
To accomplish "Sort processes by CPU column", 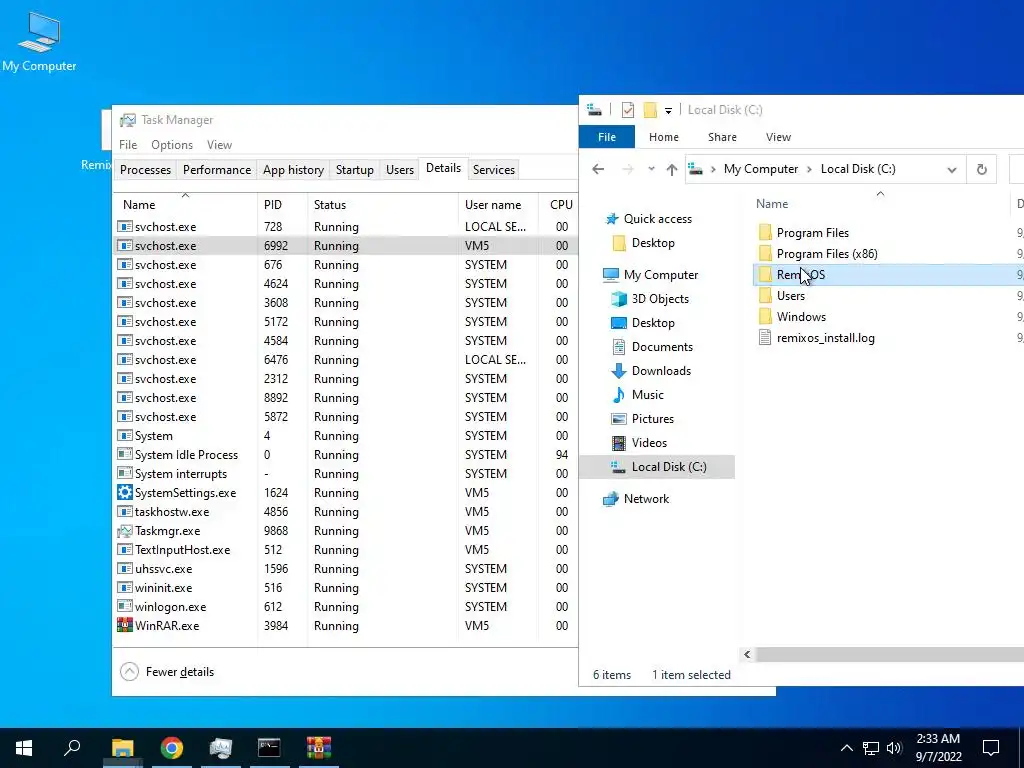I will 560,204.
